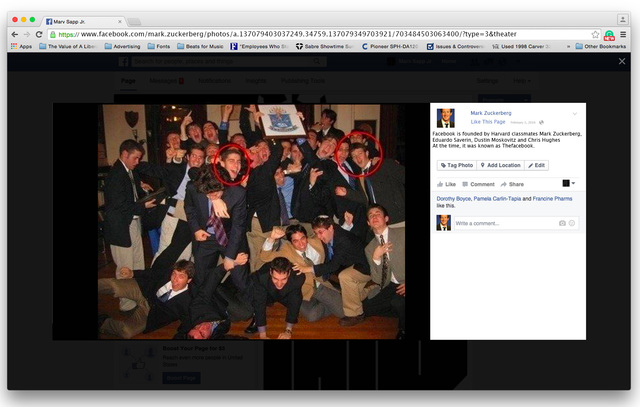Click the post date timestamp
640x407 pixels.
(523, 122)
